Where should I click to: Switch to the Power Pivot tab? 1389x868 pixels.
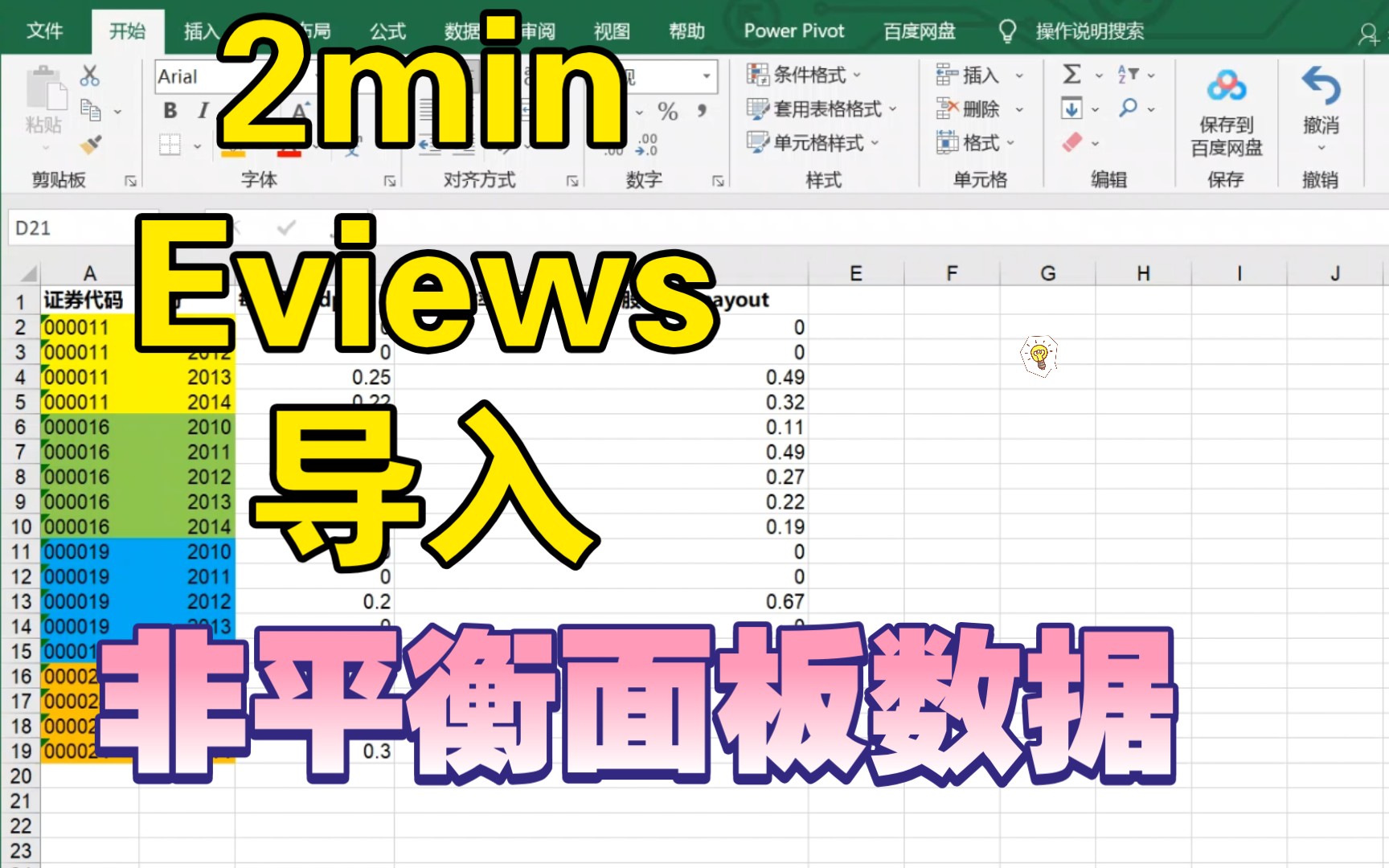tap(794, 31)
